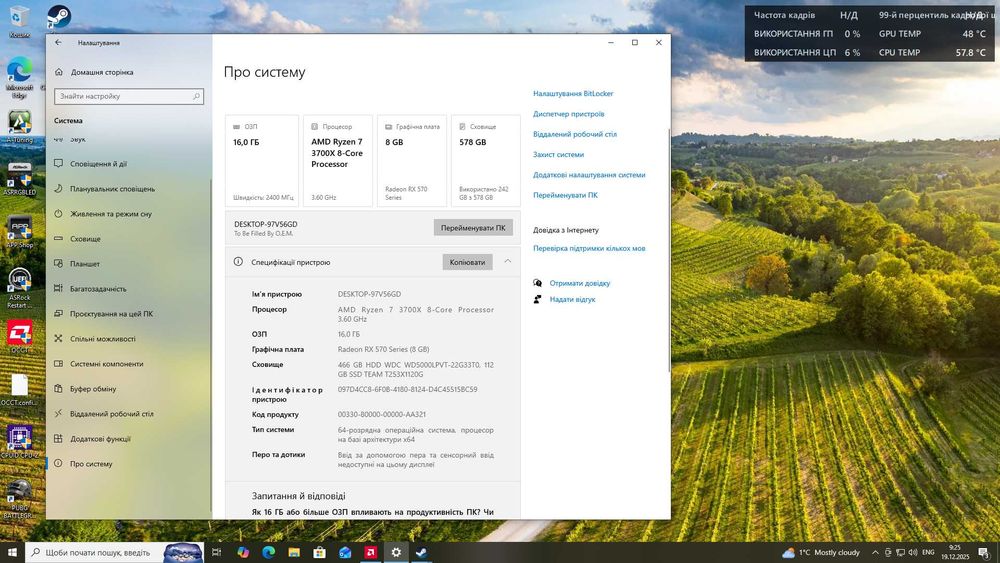This screenshot has height=563, width=1000.
Task: Open Microsoft Store from the taskbar
Action: [320, 552]
